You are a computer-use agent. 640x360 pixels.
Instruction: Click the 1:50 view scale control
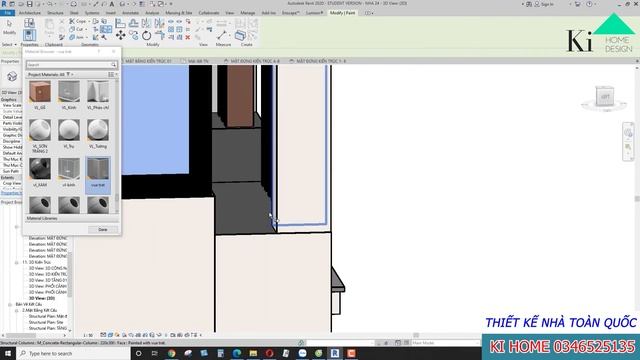88,336
